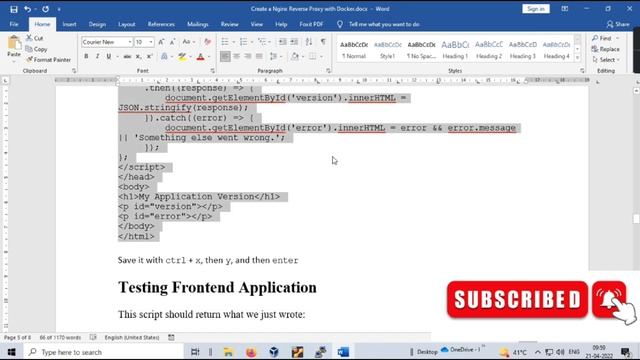Screen dimensions: 640x360
Task: Click the vertical scrollbar thumb
Action: click(636, 219)
